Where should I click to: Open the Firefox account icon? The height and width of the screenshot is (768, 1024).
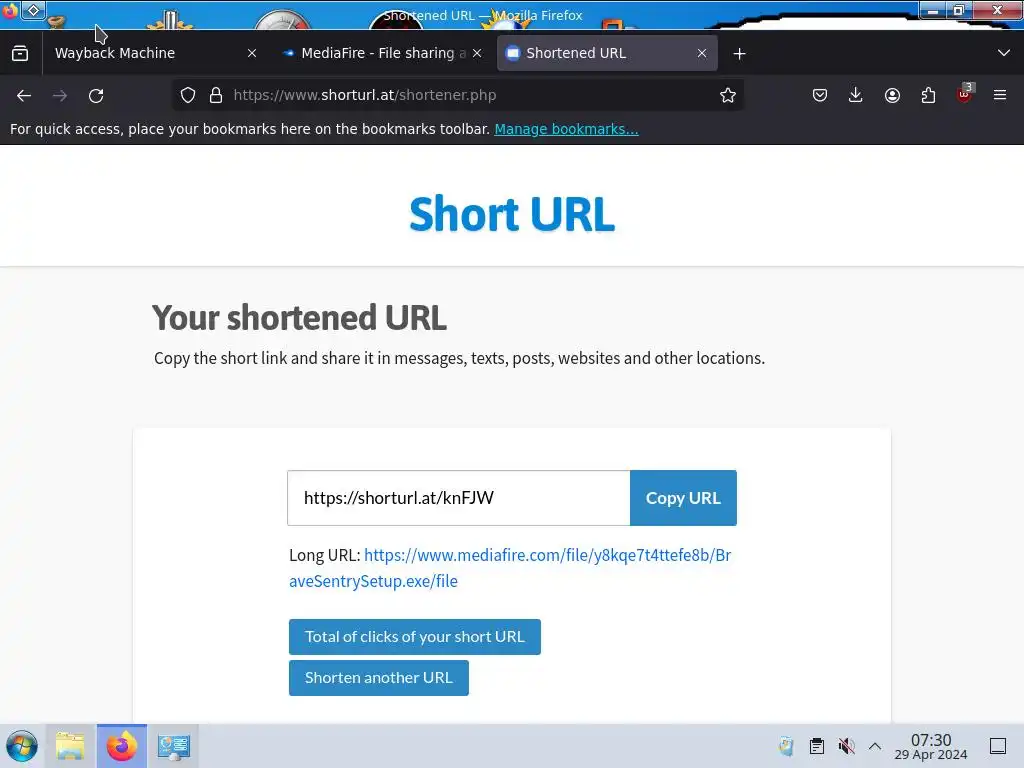point(892,95)
